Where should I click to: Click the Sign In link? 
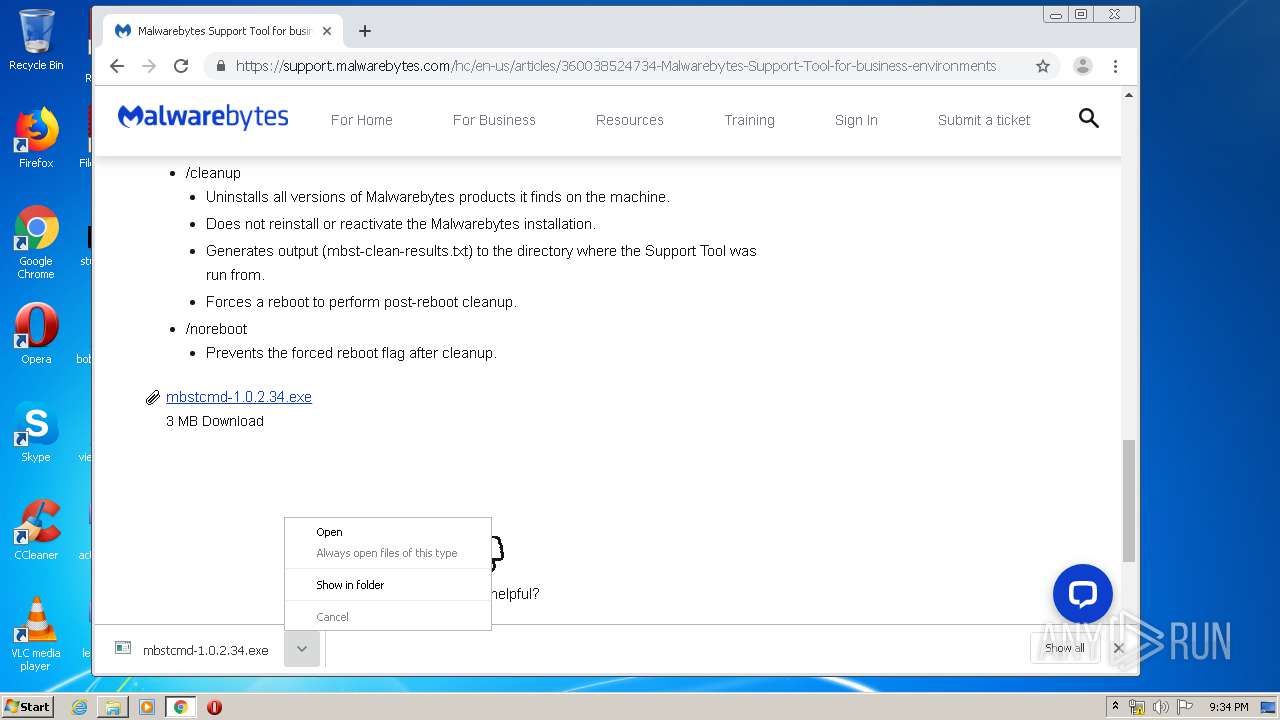(x=856, y=120)
